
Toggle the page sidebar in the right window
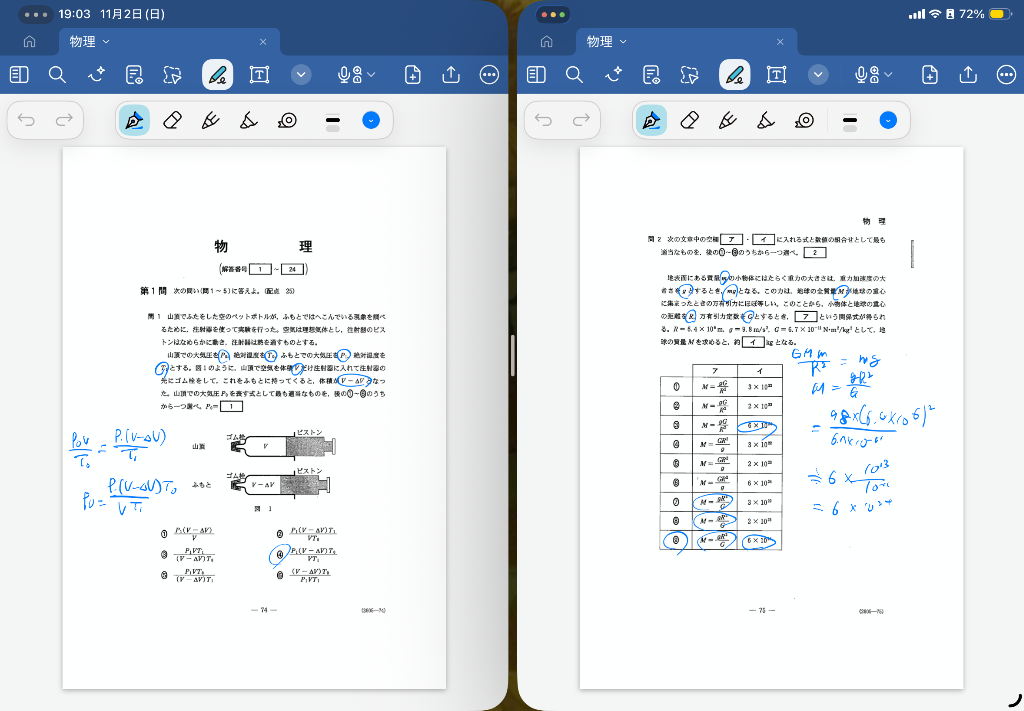tap(536, 75)
